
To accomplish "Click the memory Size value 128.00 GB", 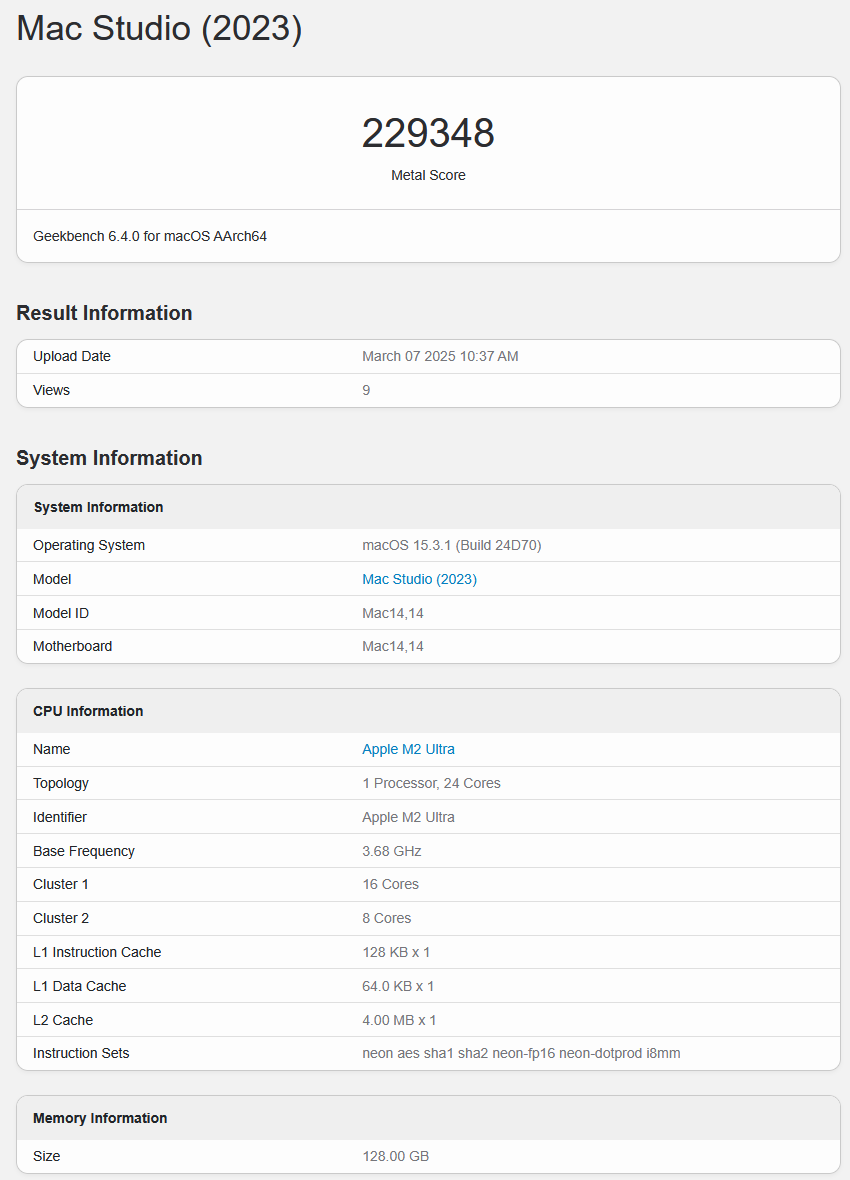I will coord(395,1156).
